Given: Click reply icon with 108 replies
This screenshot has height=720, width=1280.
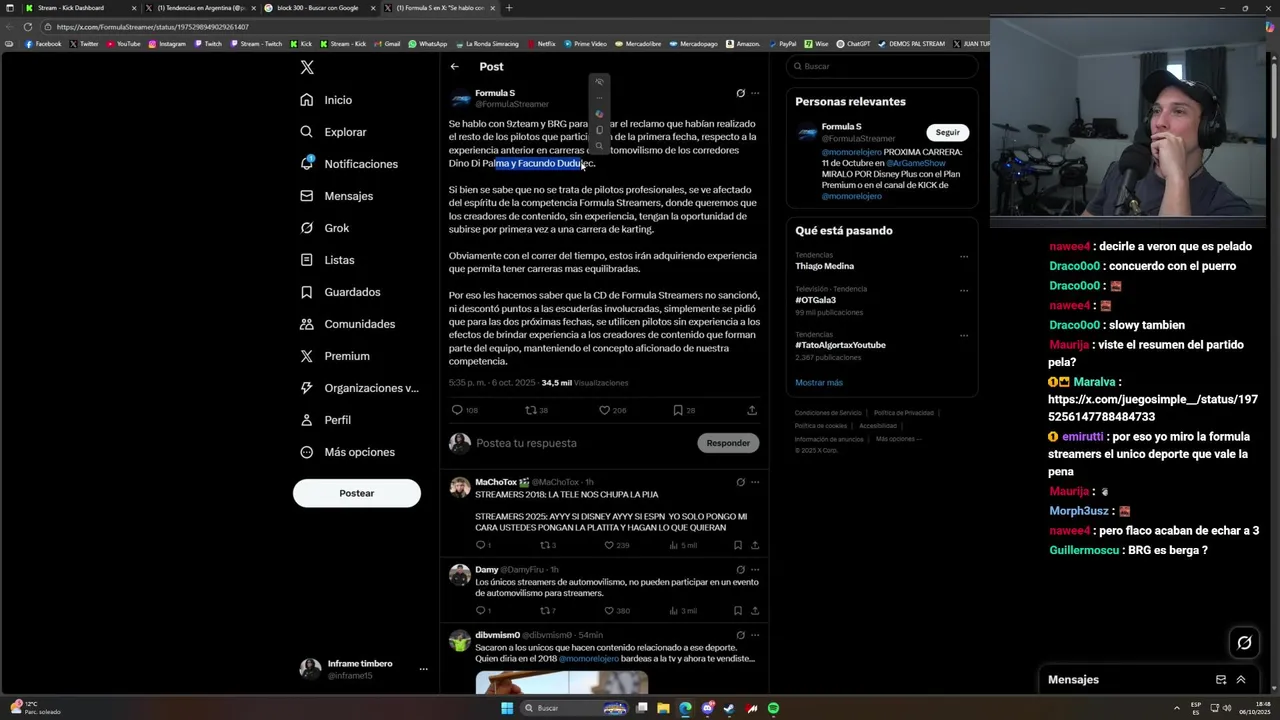Looking at the screenshot, I should (464, 410).
